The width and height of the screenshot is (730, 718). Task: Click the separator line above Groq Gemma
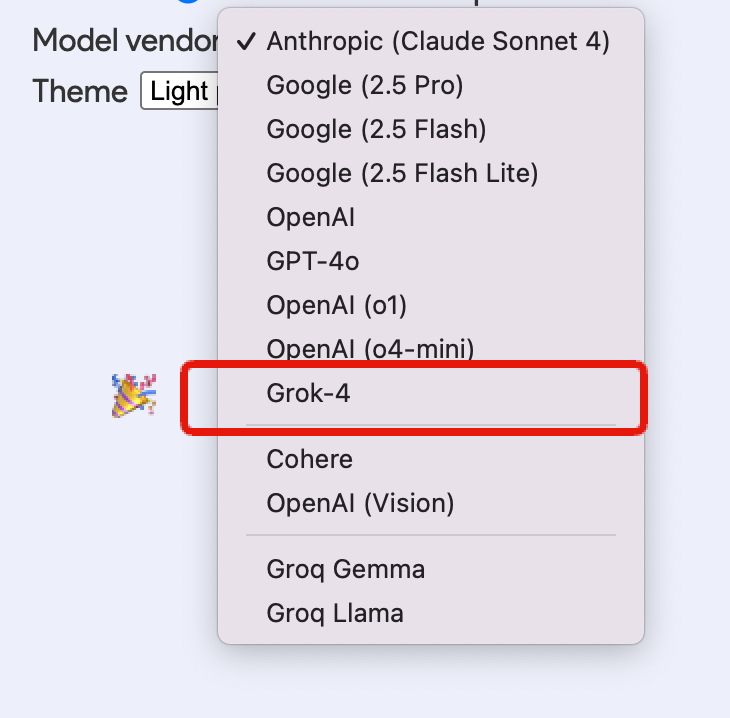tap(431, 535)
